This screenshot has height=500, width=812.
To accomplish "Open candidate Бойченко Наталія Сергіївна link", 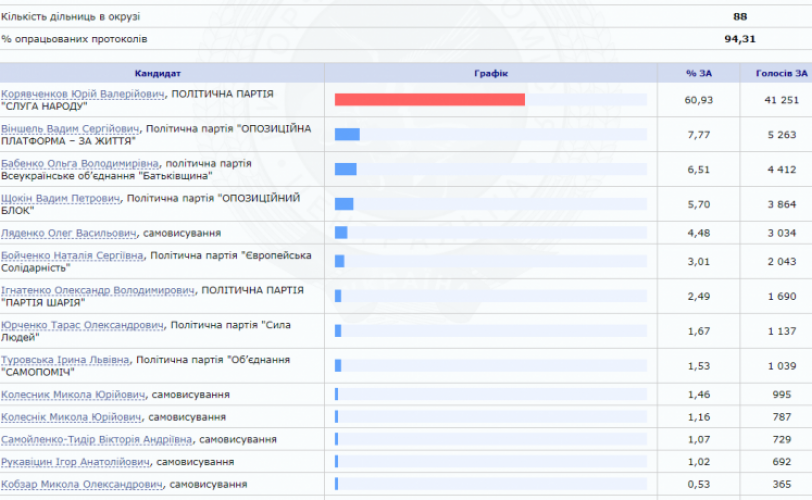I will tap(72, 256).
